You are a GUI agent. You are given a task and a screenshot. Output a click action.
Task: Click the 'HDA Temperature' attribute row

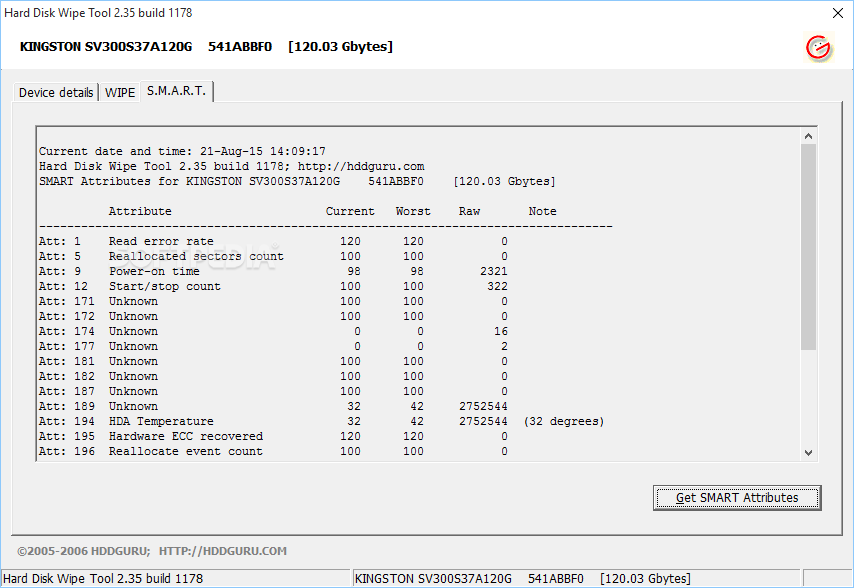[x=321, y=421]
